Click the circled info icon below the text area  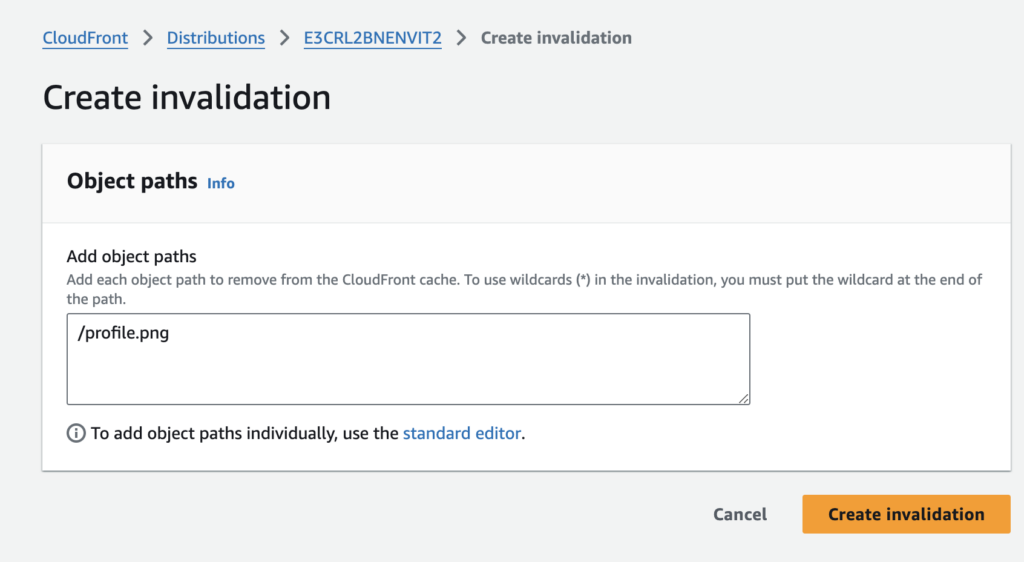pyautogui.click(x=76, y=433)
